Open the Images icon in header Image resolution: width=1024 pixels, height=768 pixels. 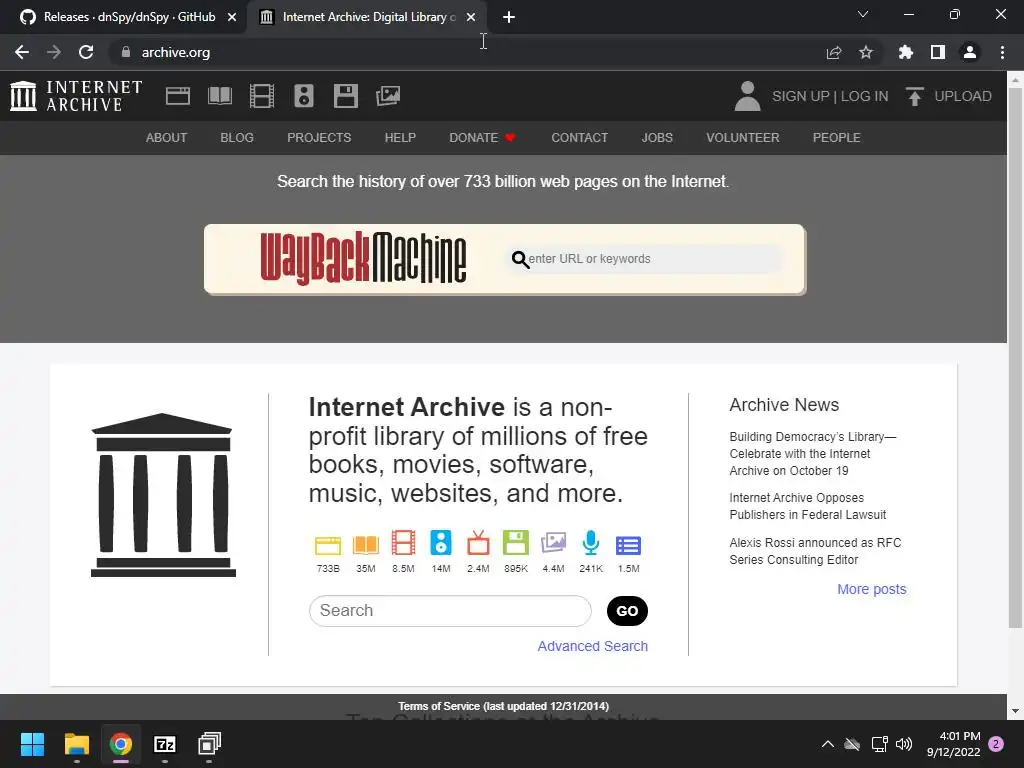pos(388,96)
